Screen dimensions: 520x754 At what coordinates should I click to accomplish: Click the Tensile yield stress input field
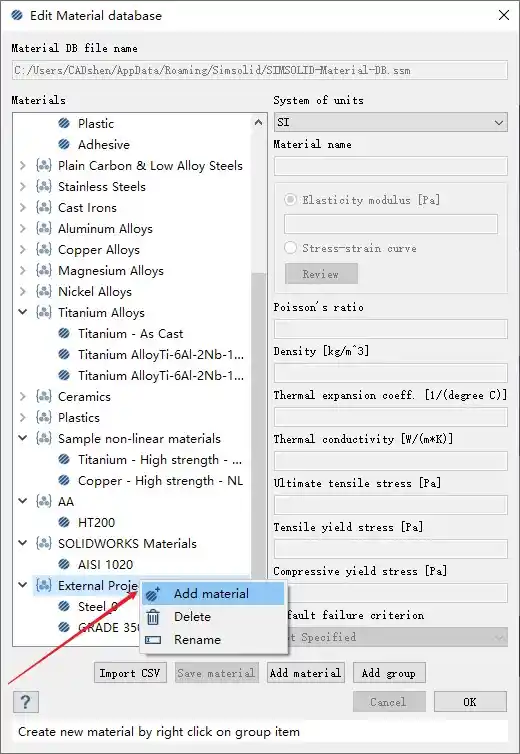[x=391, y=549]
